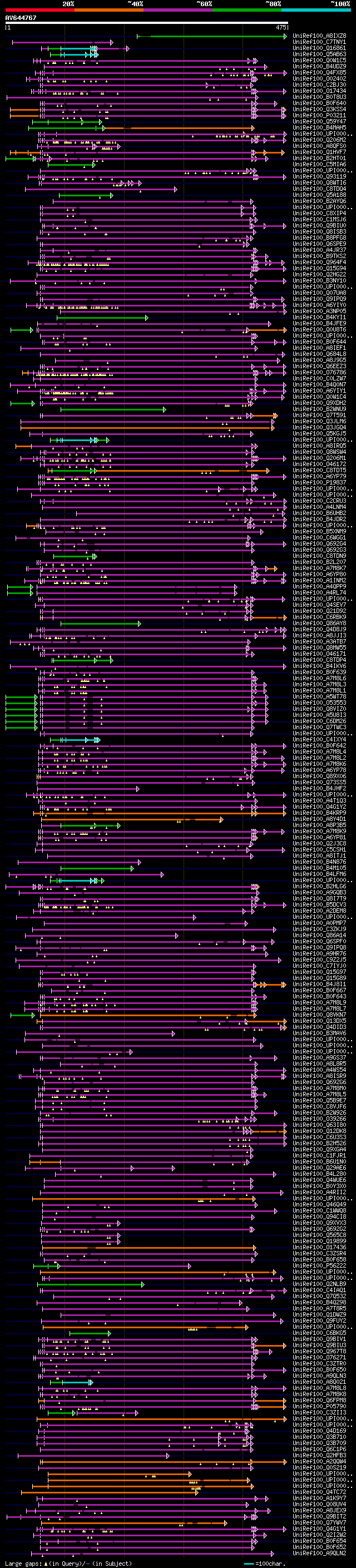356x1568 pixels.
Task: Click hit label UniRef100_B0T8U3
Action: click(319, 97)
